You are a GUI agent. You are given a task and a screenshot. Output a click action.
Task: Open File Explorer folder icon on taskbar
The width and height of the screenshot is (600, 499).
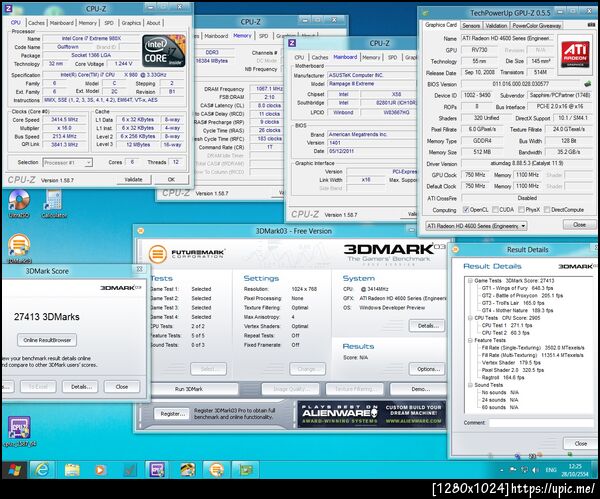click(x=72, y=470)
